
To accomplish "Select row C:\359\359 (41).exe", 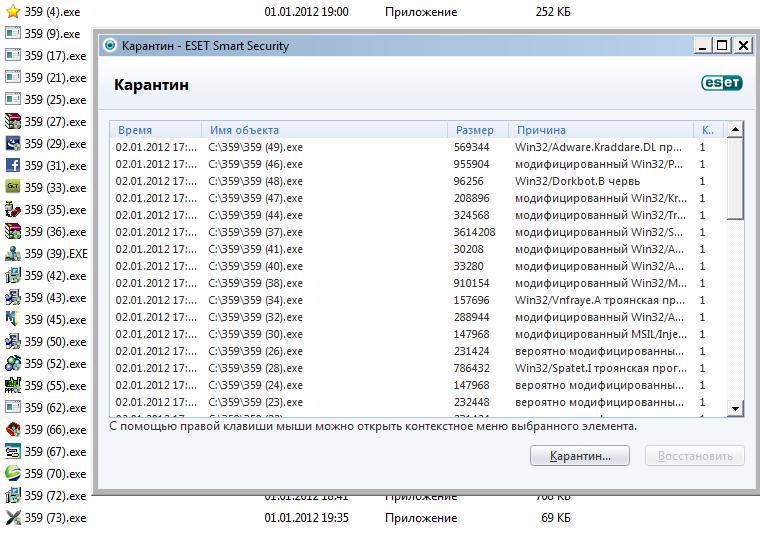I will [x=418, y=249].
